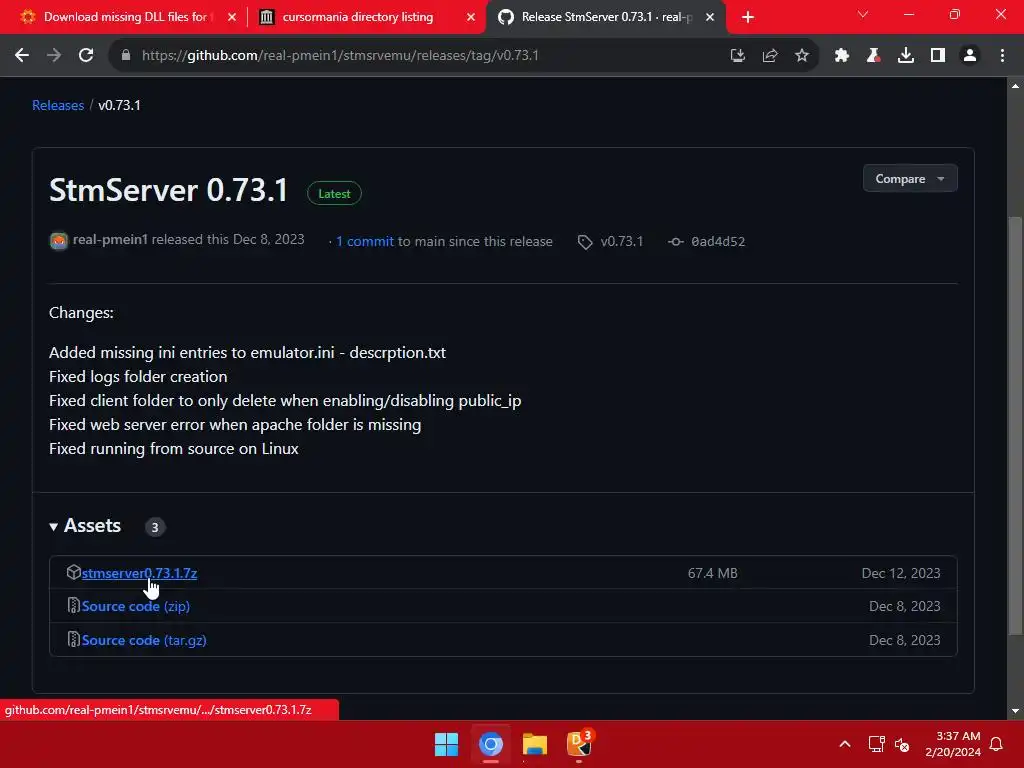Open commit 0ad4d52 link

coord(718,241)
